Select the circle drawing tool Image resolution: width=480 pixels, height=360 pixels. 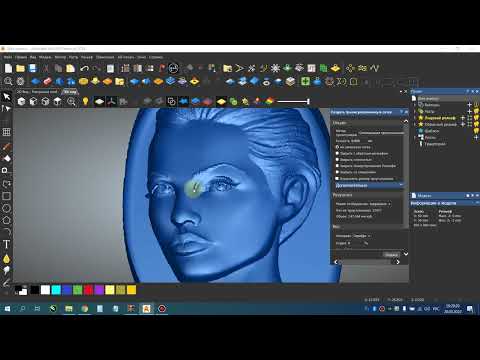6,208
